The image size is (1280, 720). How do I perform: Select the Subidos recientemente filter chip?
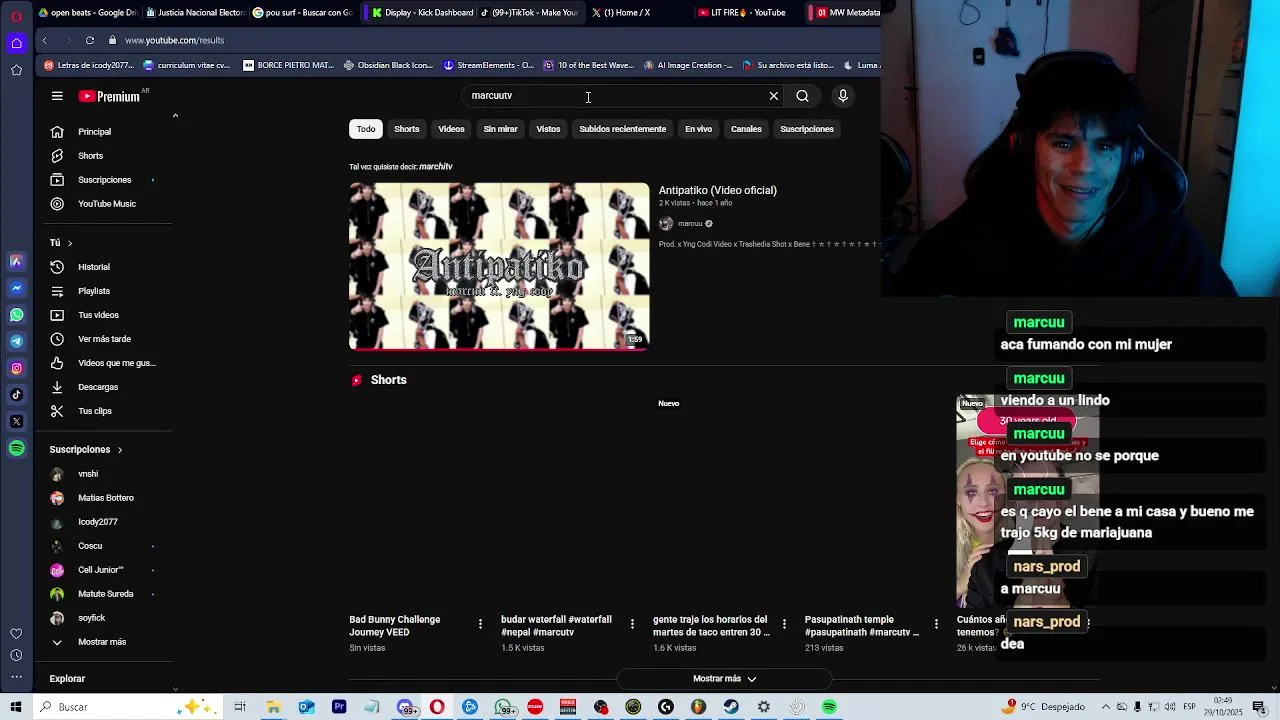click(x=622, y=129)
